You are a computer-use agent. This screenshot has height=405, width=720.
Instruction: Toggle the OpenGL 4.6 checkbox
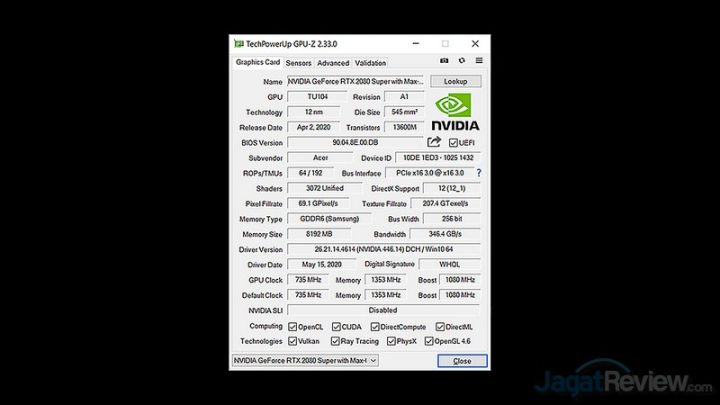[429, 341]
